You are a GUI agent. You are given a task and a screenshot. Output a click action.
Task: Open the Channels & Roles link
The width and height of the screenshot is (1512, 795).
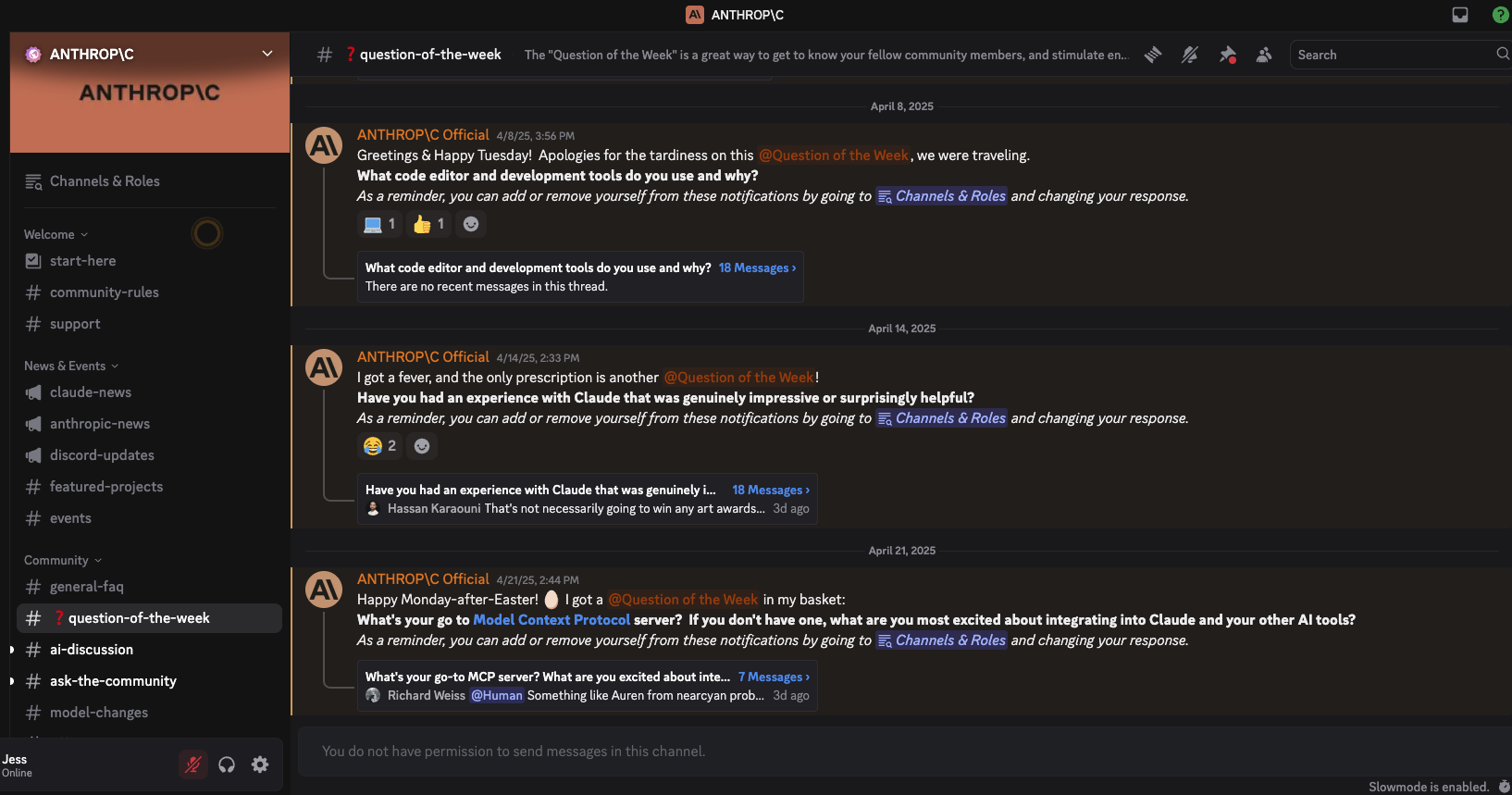pos(949,195)
